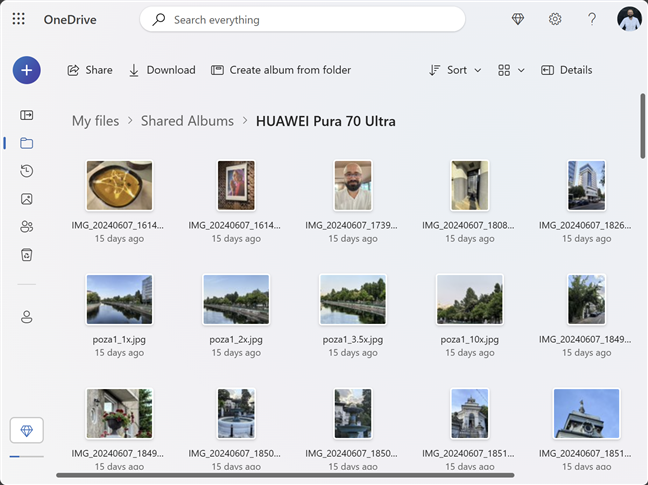Expand the sidebar navigation pane
648x485 pixels.
pyautogui.click(x=27, y=115)
